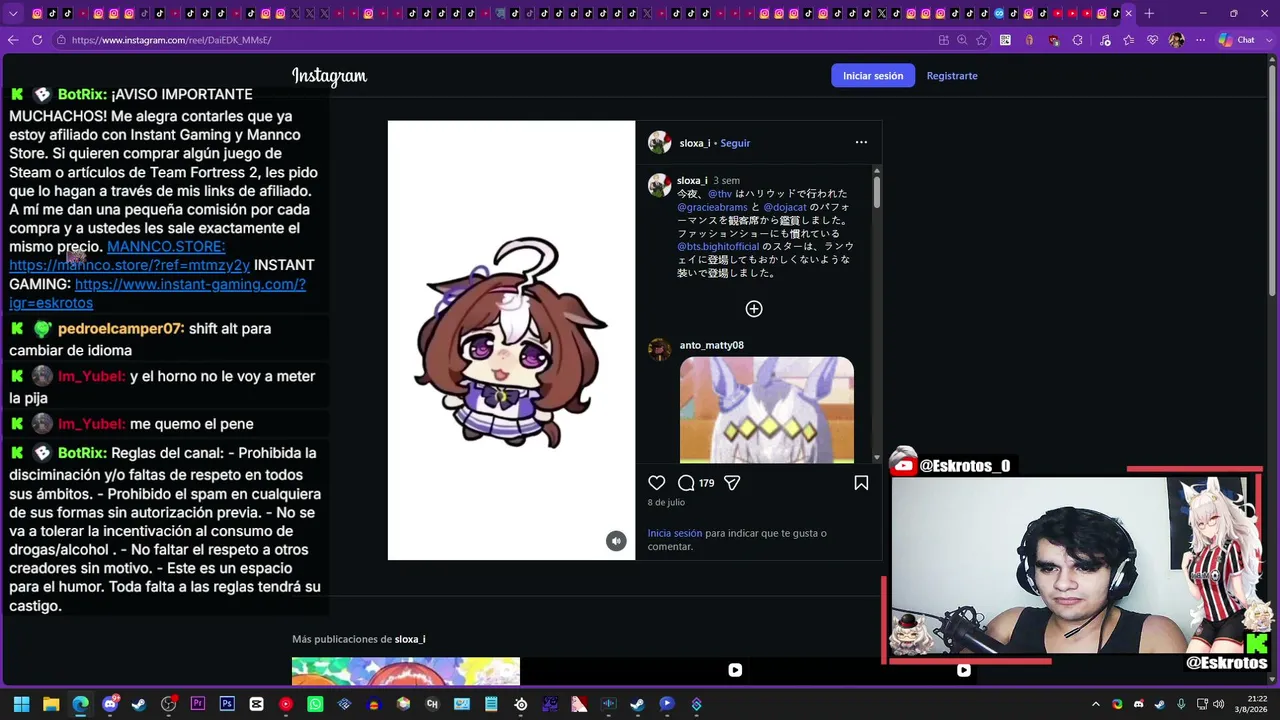Open the @gracieabrams mention link
The image size is (1280, 720).
coord(712,207)
